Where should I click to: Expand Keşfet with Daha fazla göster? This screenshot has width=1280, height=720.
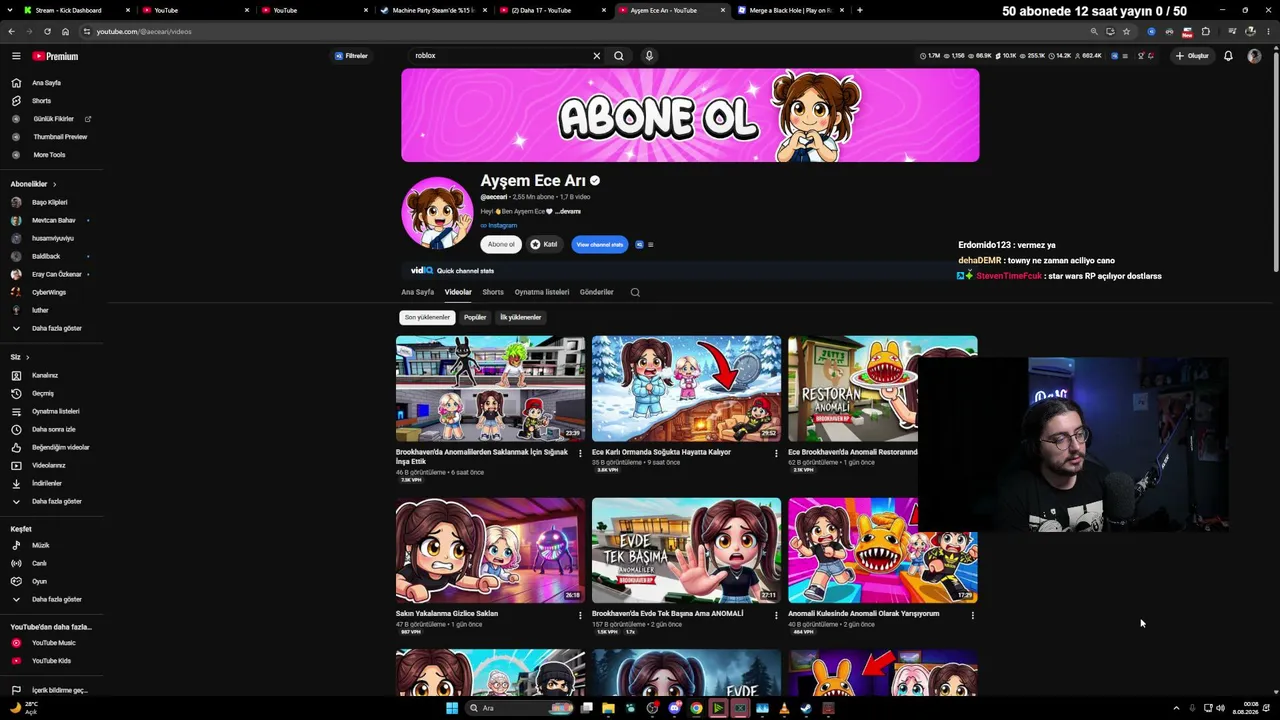pos(52,599)
